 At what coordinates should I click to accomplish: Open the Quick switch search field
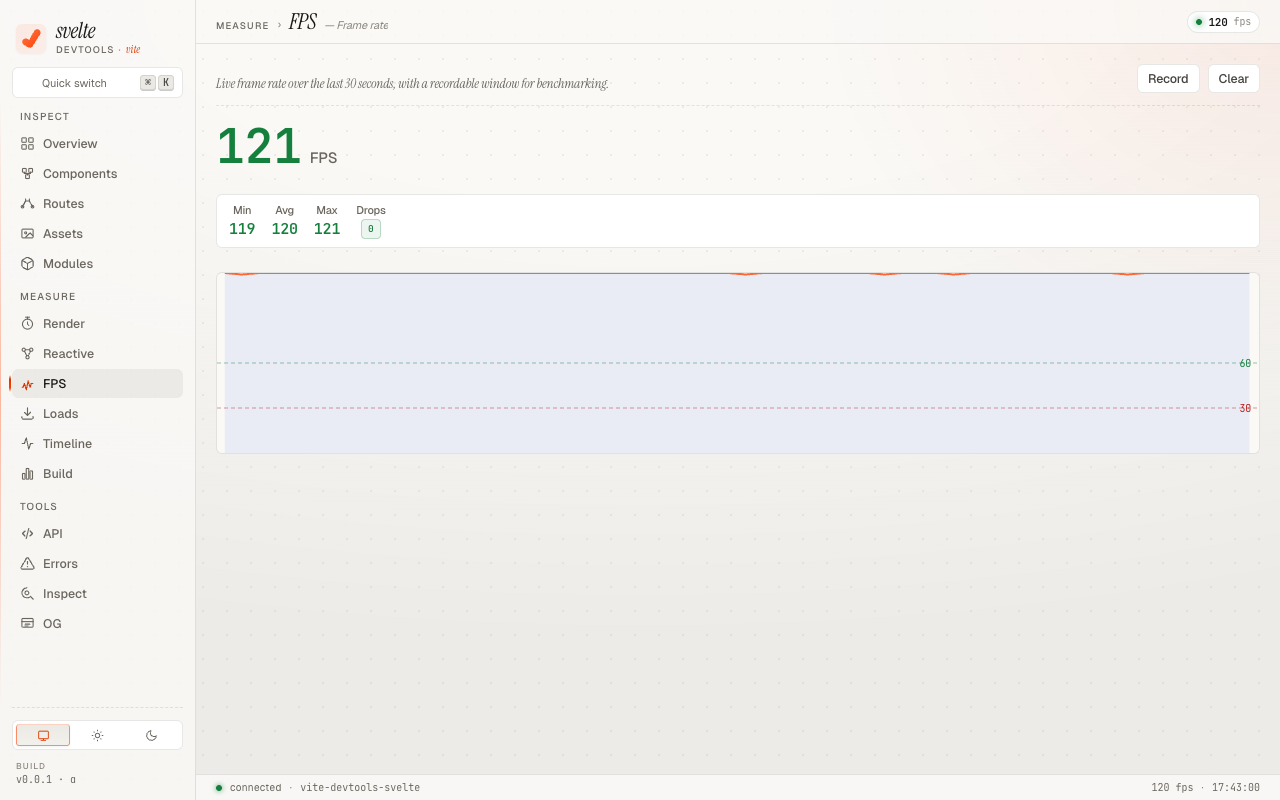click(x=97, y=83)
